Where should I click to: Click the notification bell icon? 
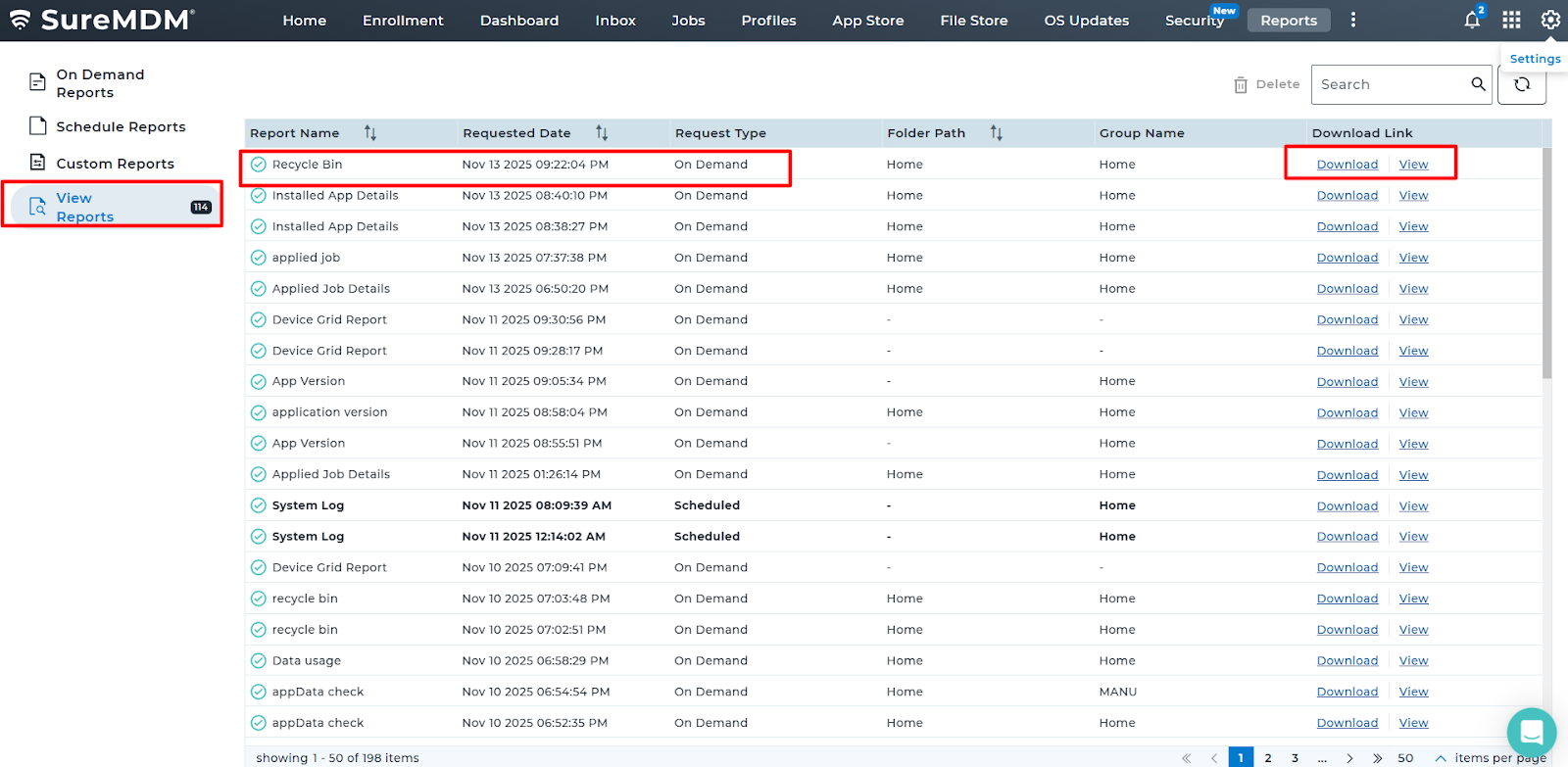(x=1471, y=21)
